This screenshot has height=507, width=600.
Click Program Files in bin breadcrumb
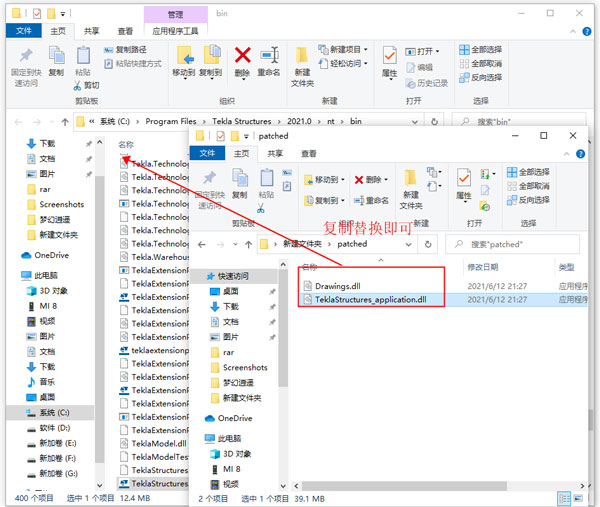(x=171, y=121)
